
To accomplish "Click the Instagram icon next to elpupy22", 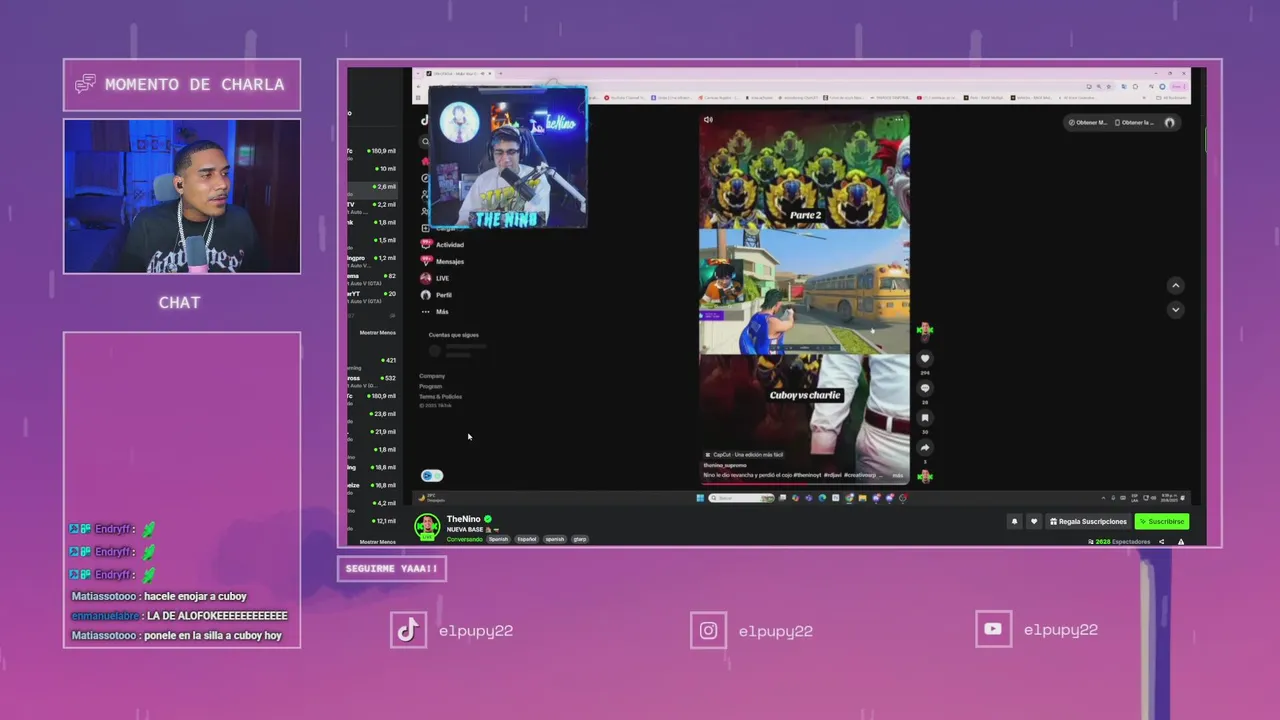I will pos(708,630).
